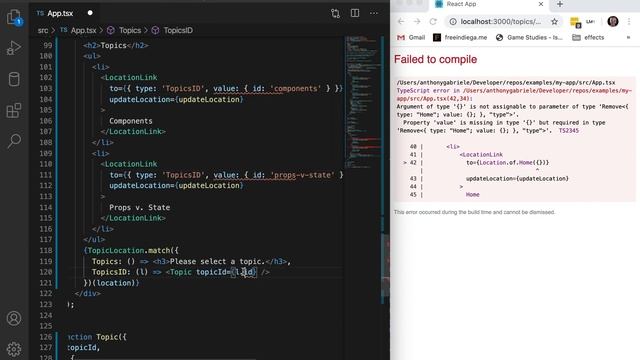Click the l.id expression on line 120
The width and height of the screenshot is (640, 360).
point(244,272)
